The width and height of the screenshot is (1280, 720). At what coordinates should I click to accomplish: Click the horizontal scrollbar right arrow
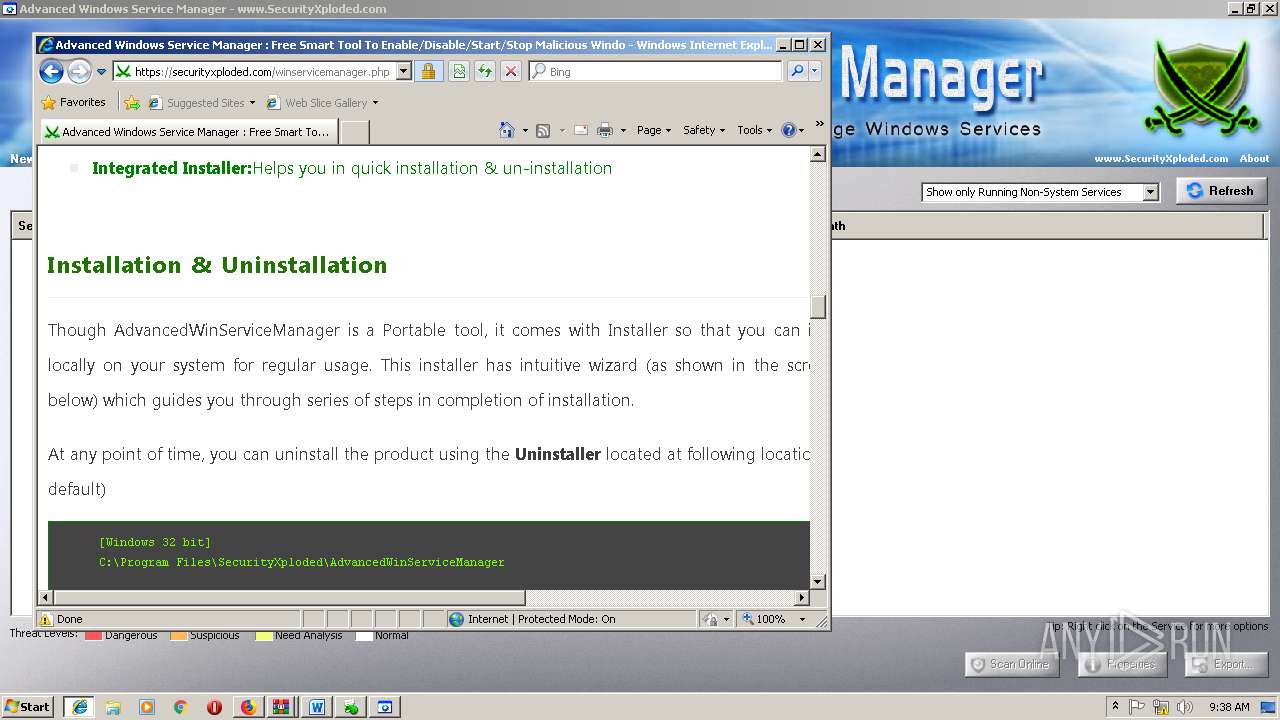[801, 598]
